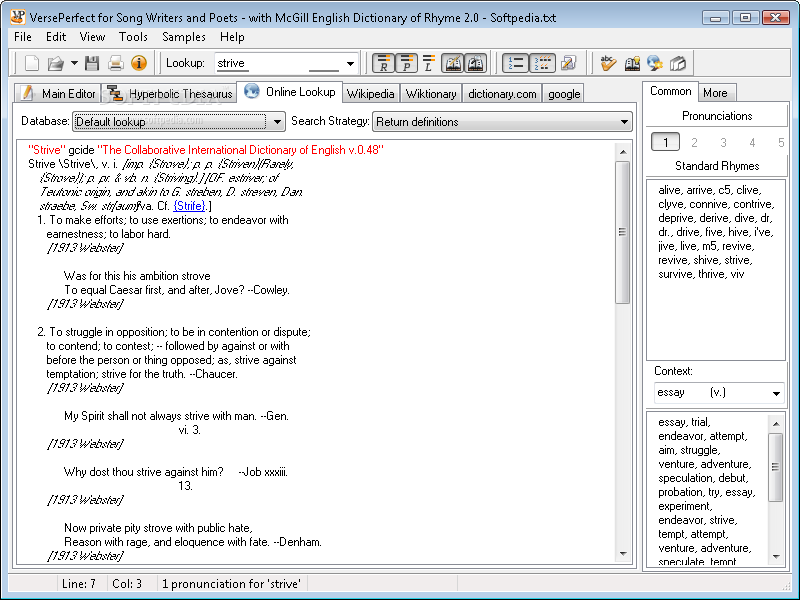Select pronunciation number 1

[x=665, y=142]
